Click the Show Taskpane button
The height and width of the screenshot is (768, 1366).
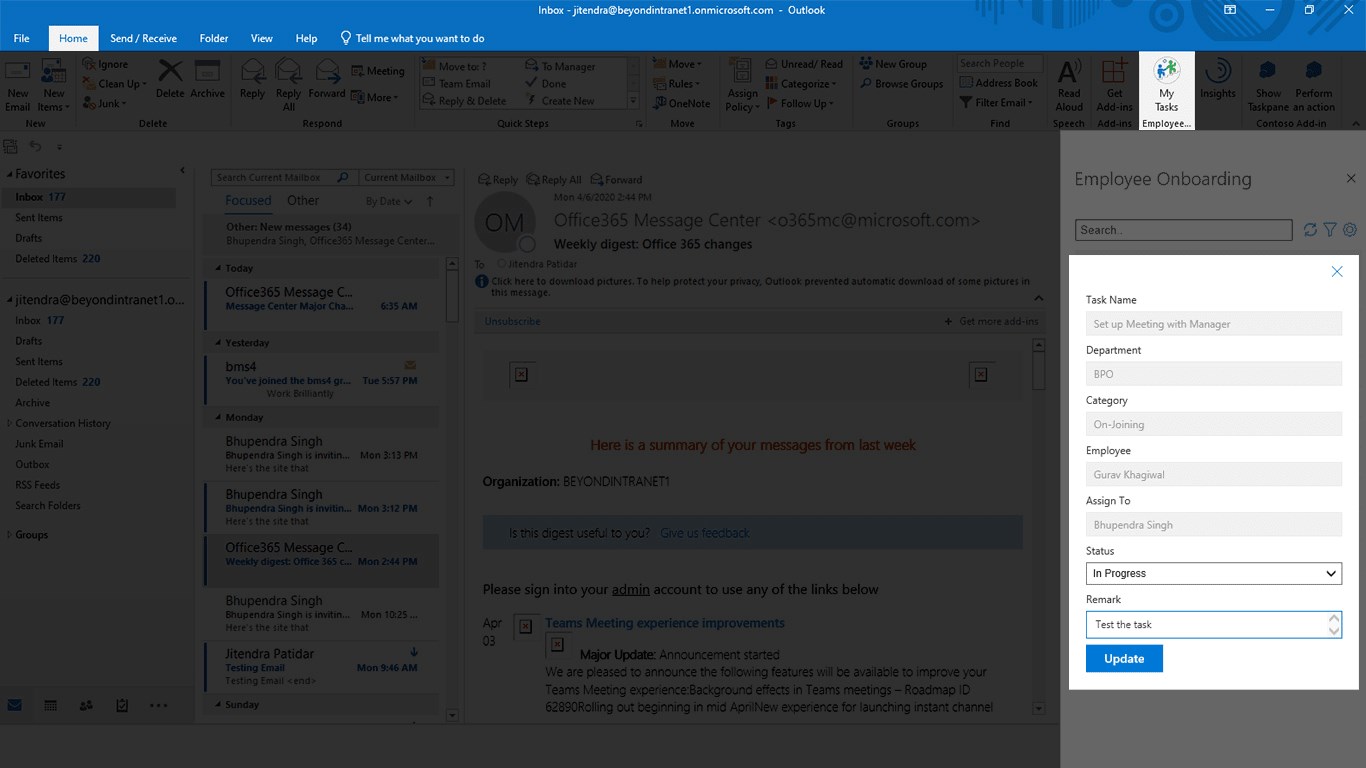click(x=1268, y=86)
